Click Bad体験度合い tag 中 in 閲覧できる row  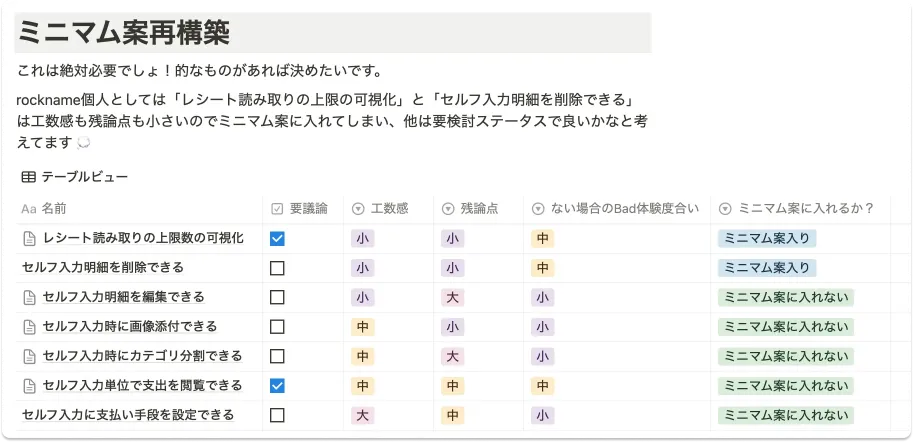543,386
